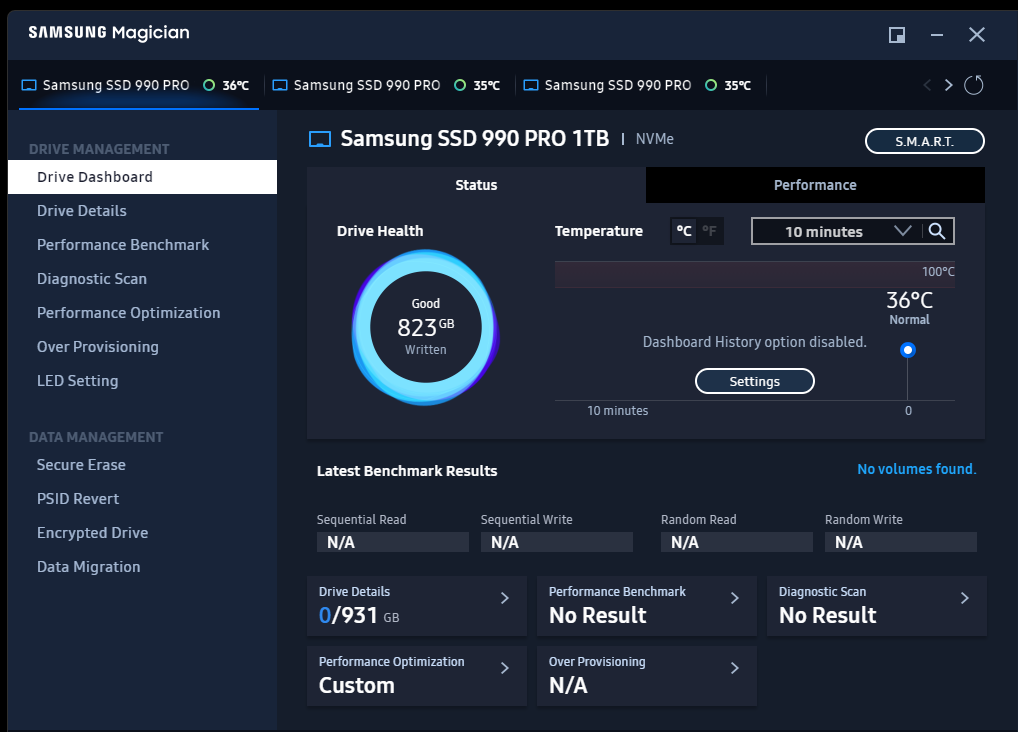Open Diagnostic Scan card arrow
This screenshot has height=732, width=1018.
click(964, 598)
